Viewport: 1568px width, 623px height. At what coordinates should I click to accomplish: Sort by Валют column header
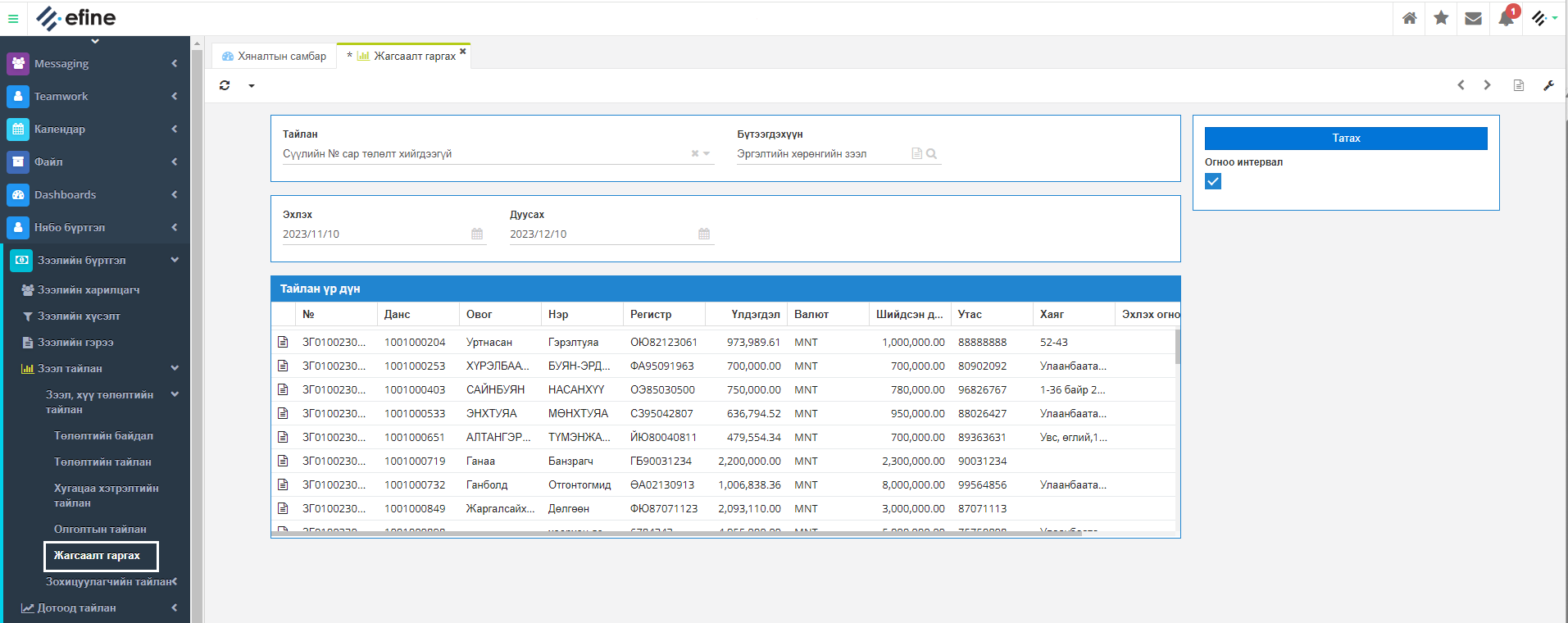pos(828,314)
